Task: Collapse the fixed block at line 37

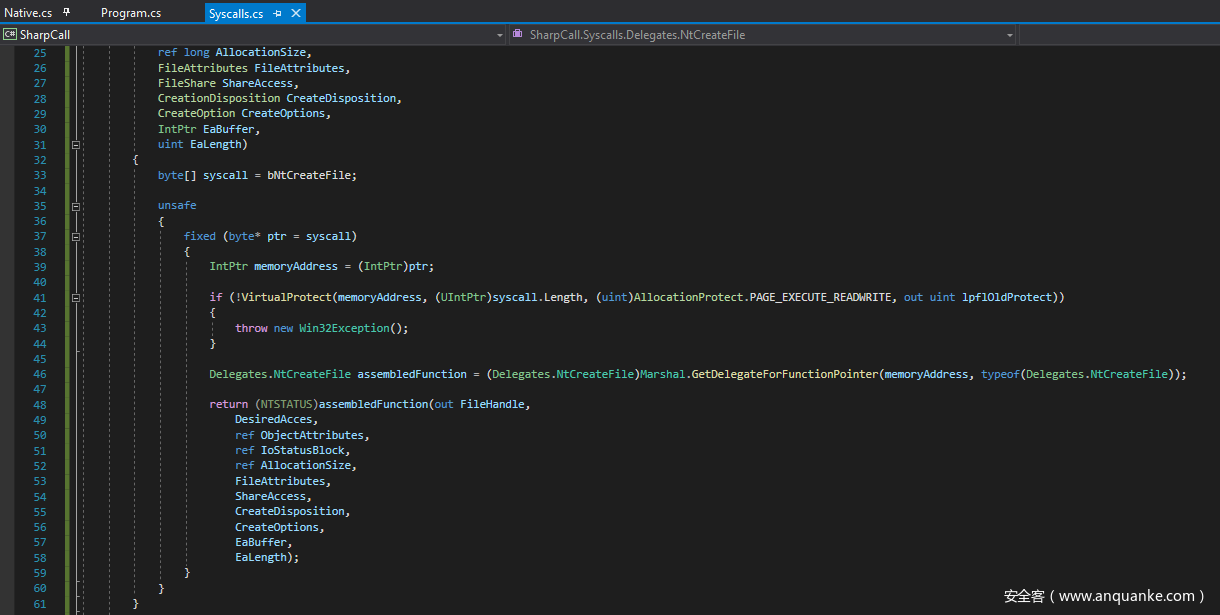Action: (75, 237)
